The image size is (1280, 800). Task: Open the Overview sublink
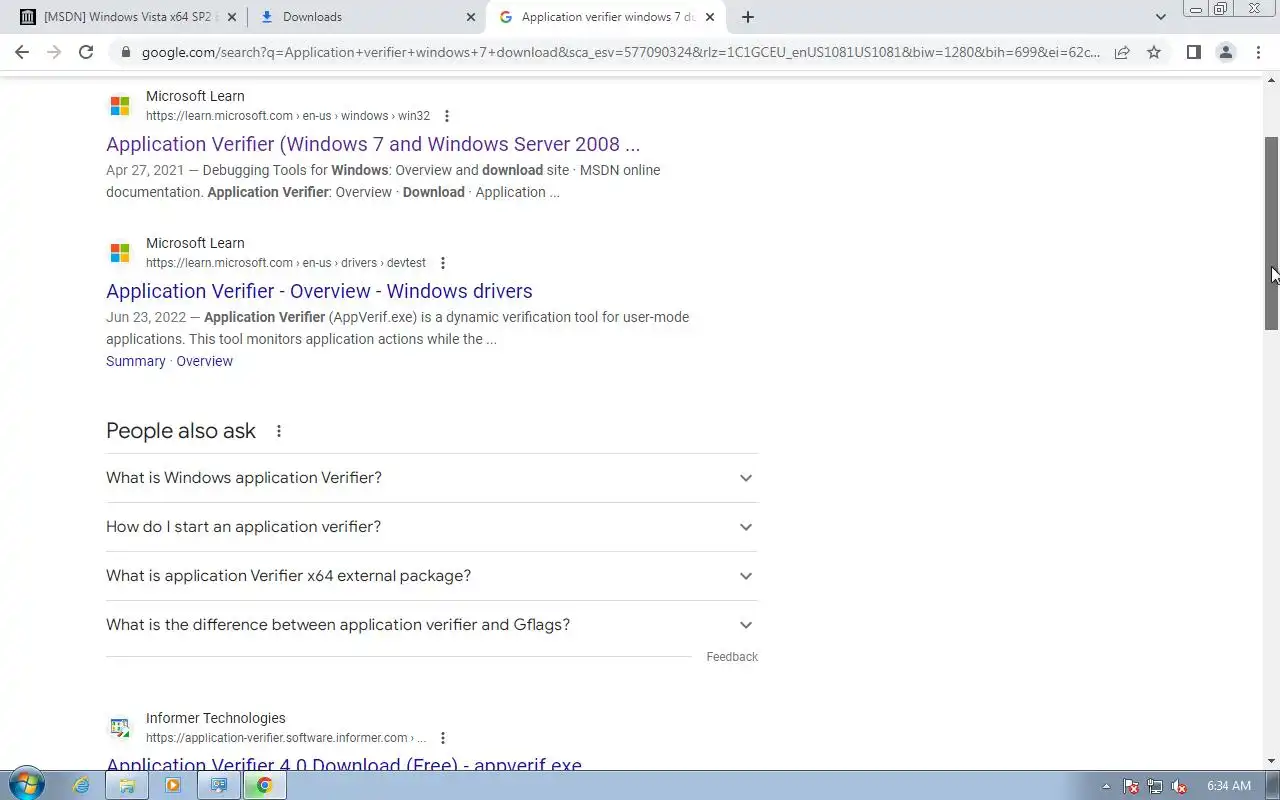(204, 361)
